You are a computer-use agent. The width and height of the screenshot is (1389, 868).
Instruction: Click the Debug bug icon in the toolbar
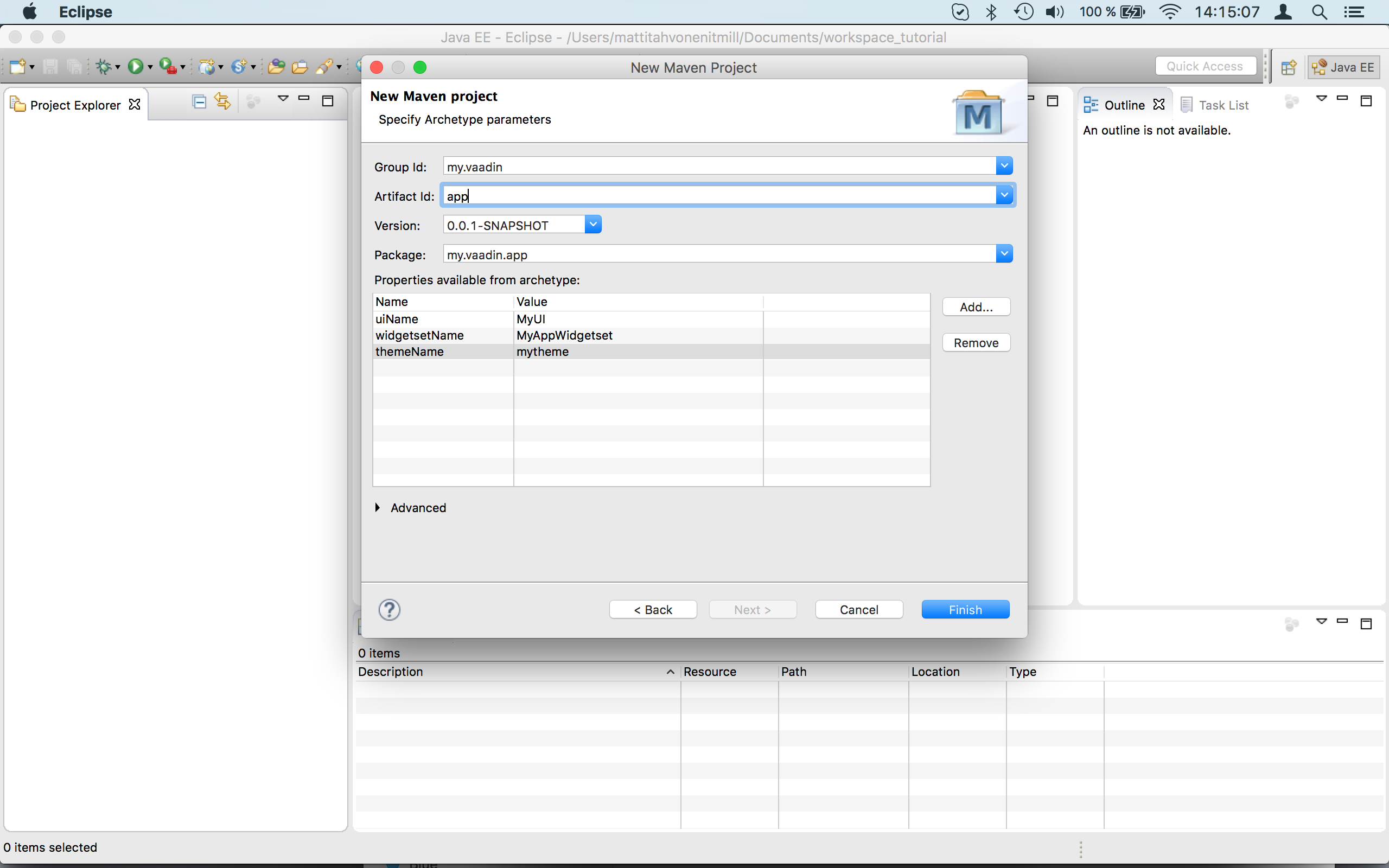[x=103, y=67]
